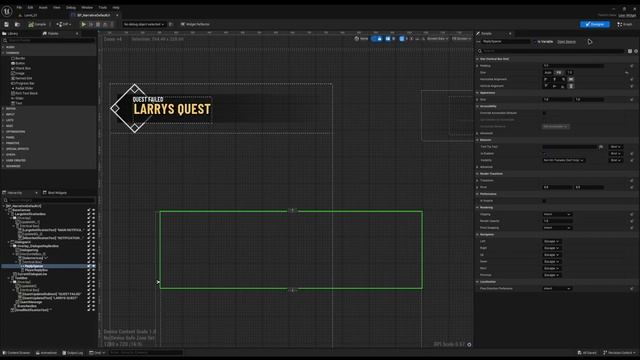Select the diamond quest icon image in canvas
640x360 pixels.
coord(135,108)
